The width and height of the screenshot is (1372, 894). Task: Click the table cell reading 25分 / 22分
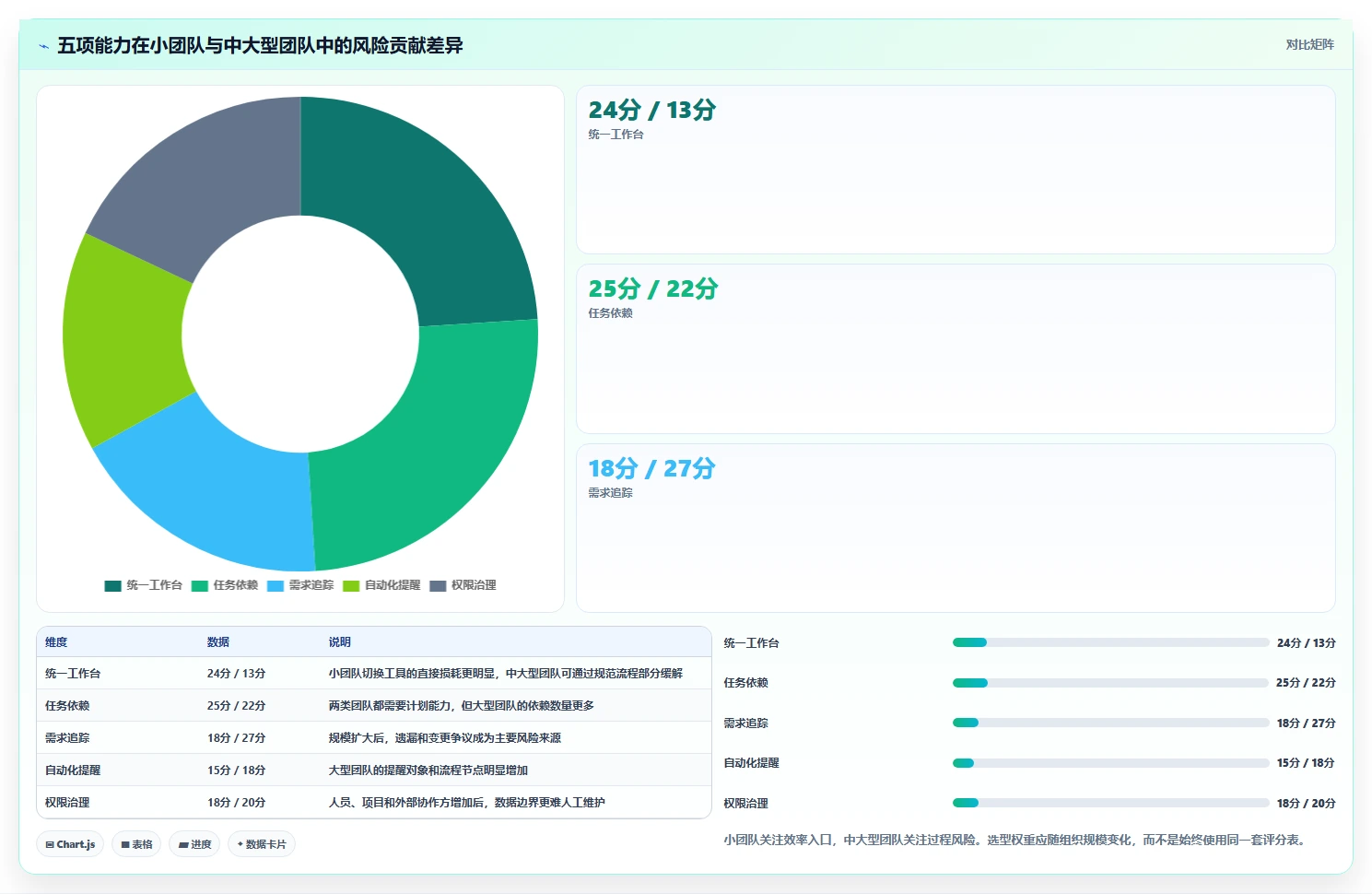click(x=237, y=706)
